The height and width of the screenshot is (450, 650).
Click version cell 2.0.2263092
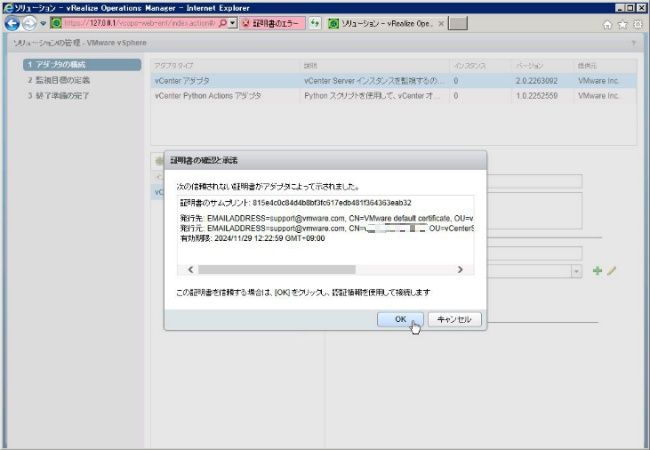tap(537, 81)
